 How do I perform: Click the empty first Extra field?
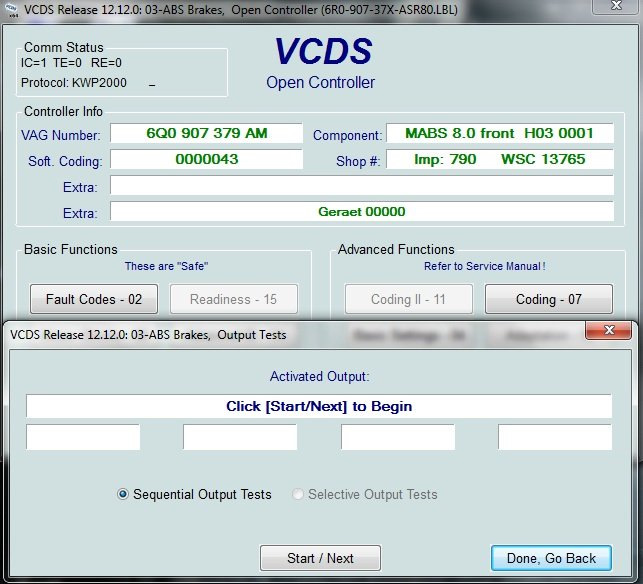click(362, 185)
